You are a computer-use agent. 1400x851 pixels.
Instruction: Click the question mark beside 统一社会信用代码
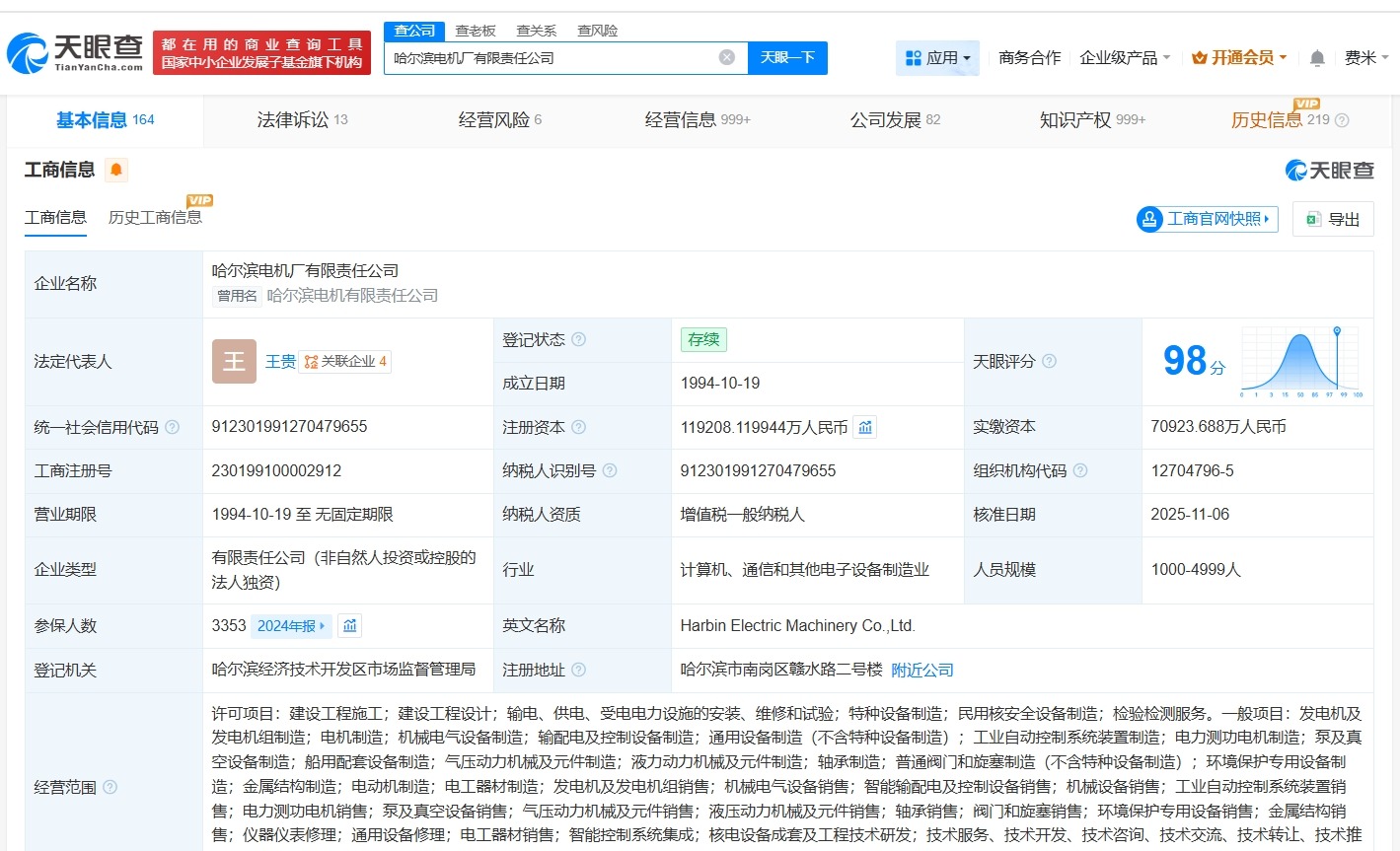171,427
